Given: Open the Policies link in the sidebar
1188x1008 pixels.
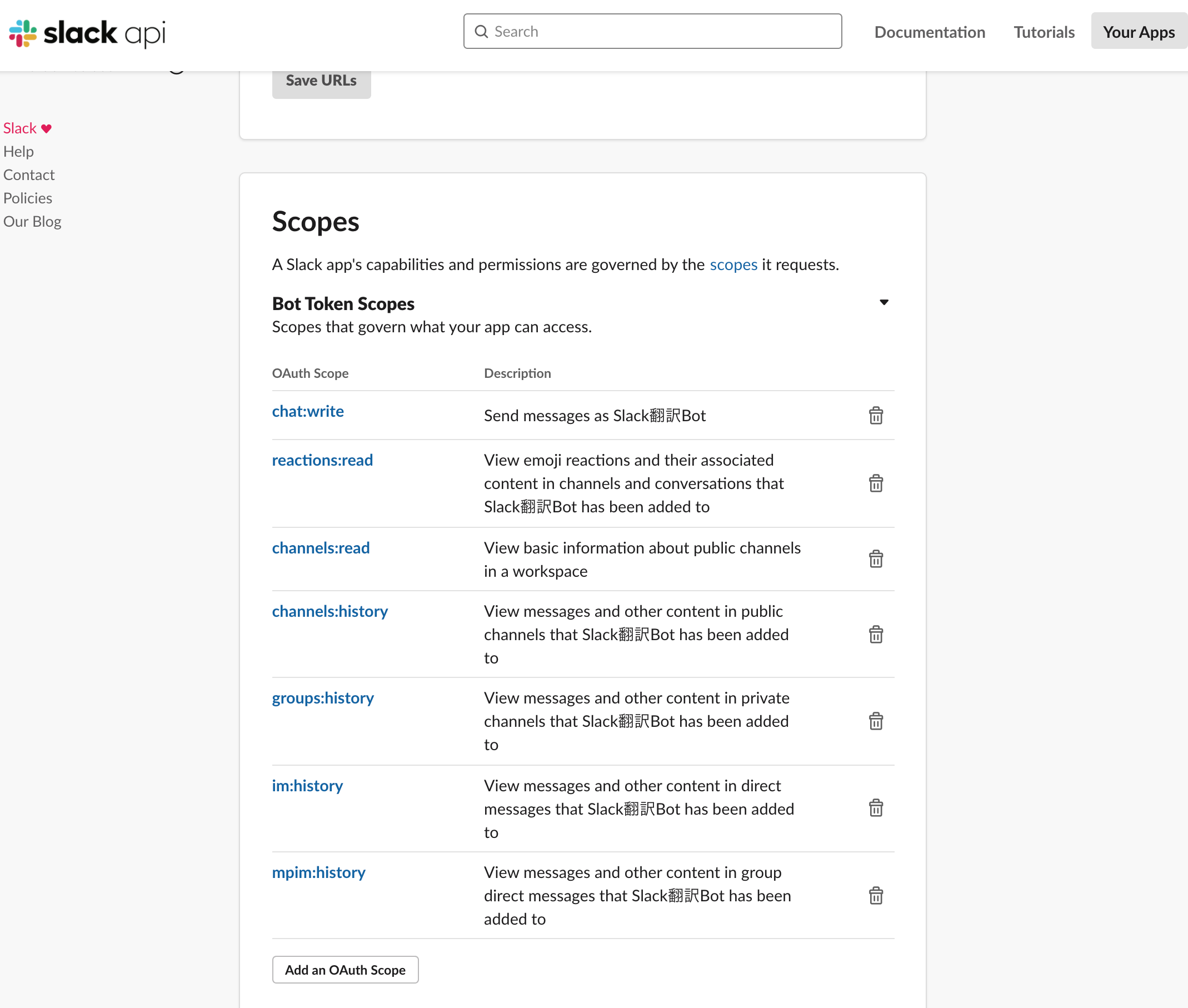Looking at the screenshot, I should click(x=27, y=198).
